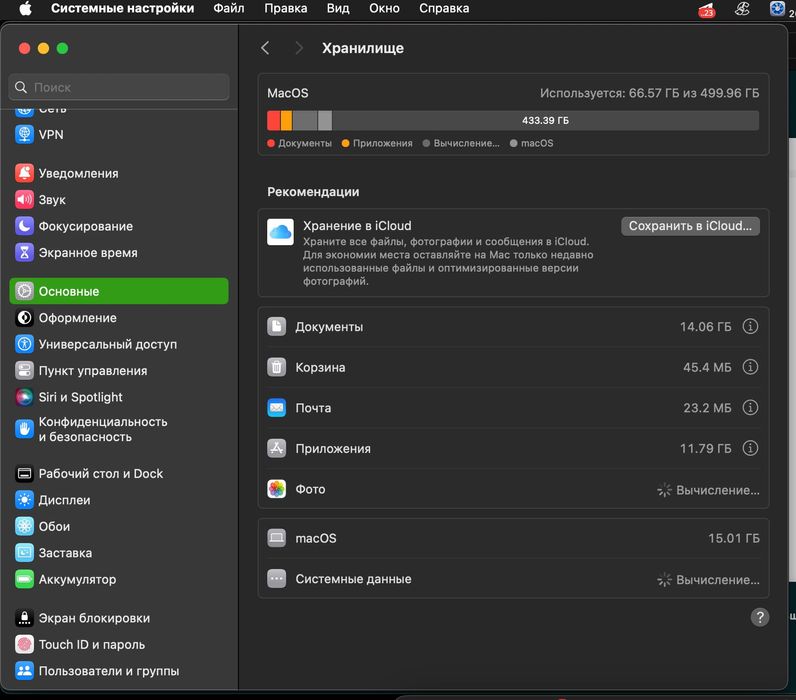Open the Заставка screensaver icon

point(24,553)
